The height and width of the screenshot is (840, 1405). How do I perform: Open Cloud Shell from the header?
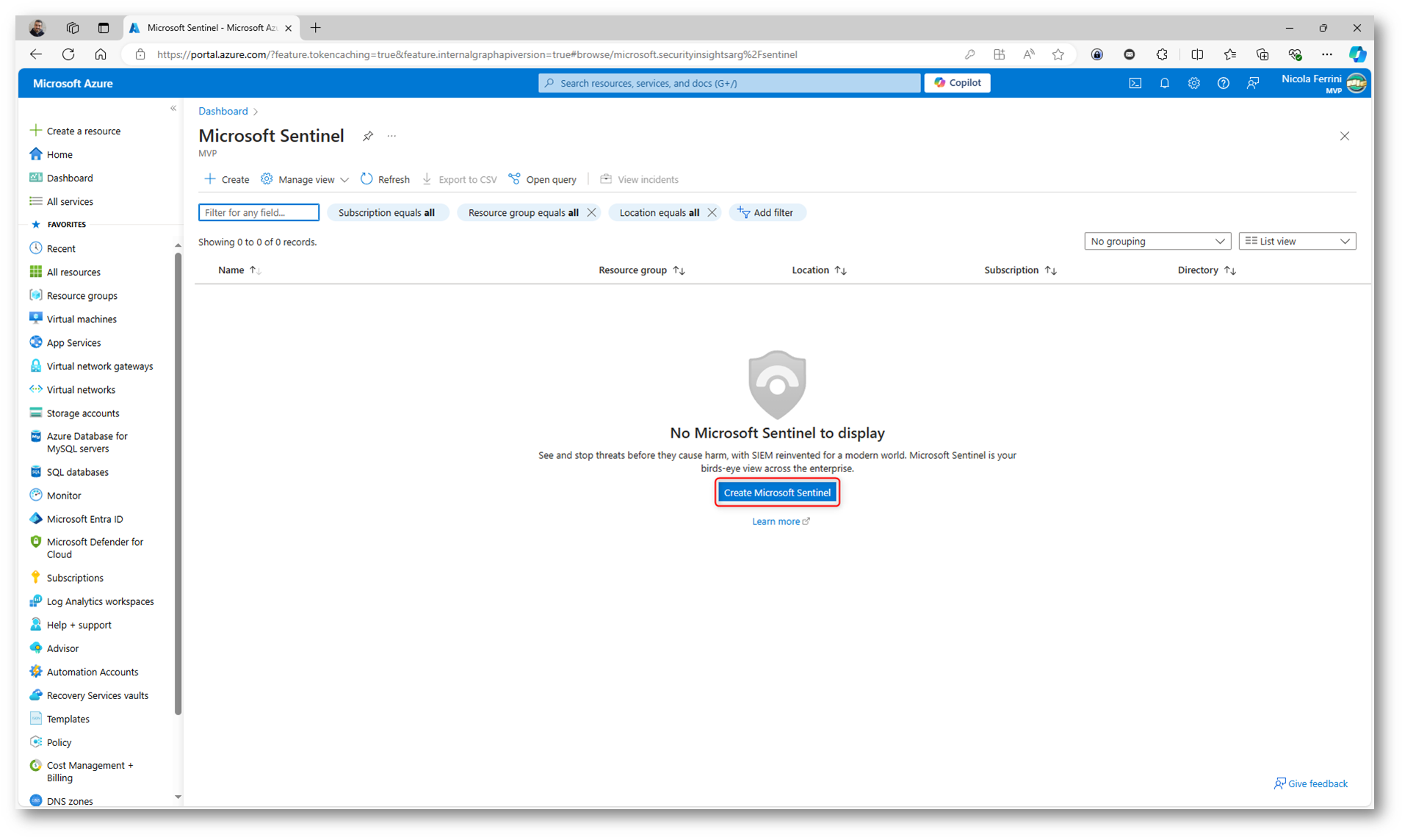click(x=1135, y=83)
